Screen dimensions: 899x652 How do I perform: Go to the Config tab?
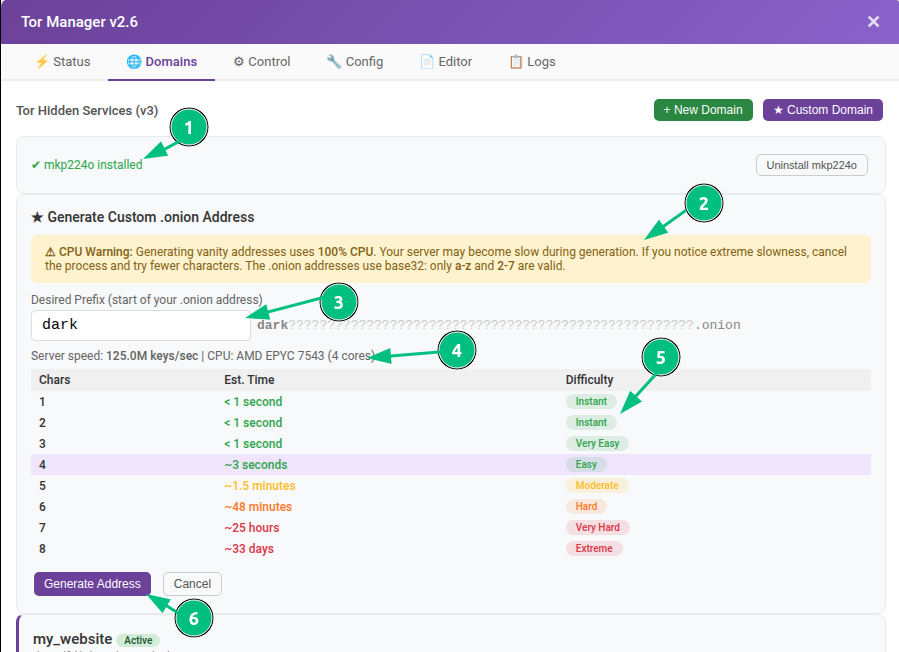354,62
